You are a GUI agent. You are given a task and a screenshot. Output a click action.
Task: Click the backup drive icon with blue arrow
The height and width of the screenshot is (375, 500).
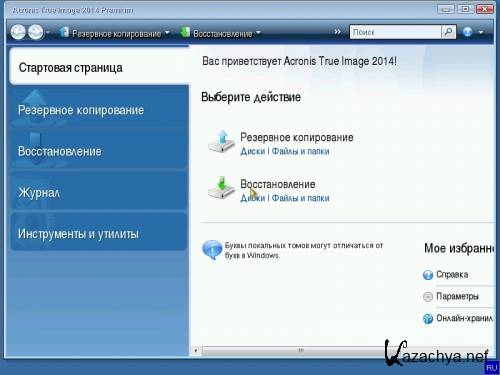point(222,142)
